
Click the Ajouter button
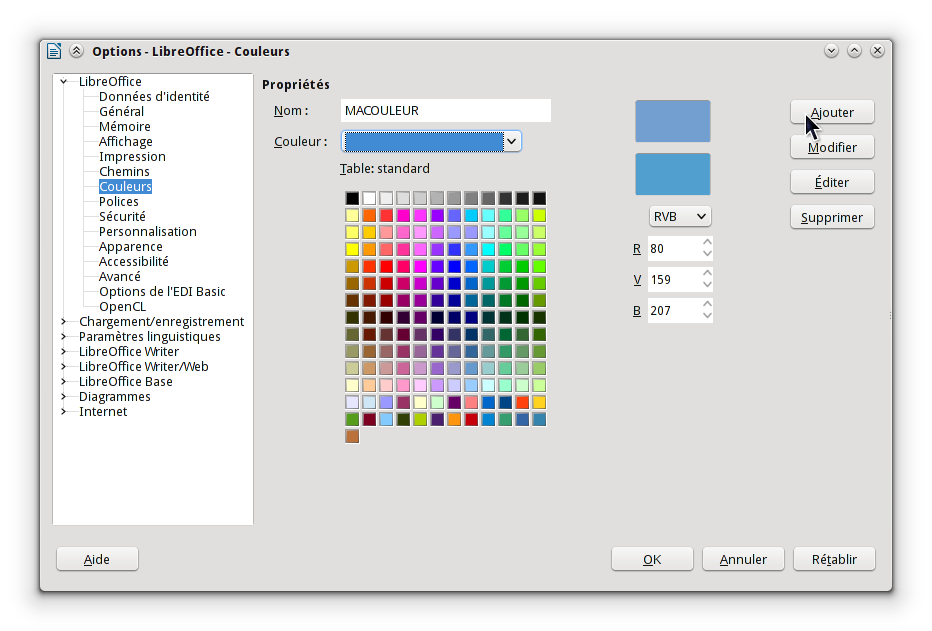coord(832,112)
